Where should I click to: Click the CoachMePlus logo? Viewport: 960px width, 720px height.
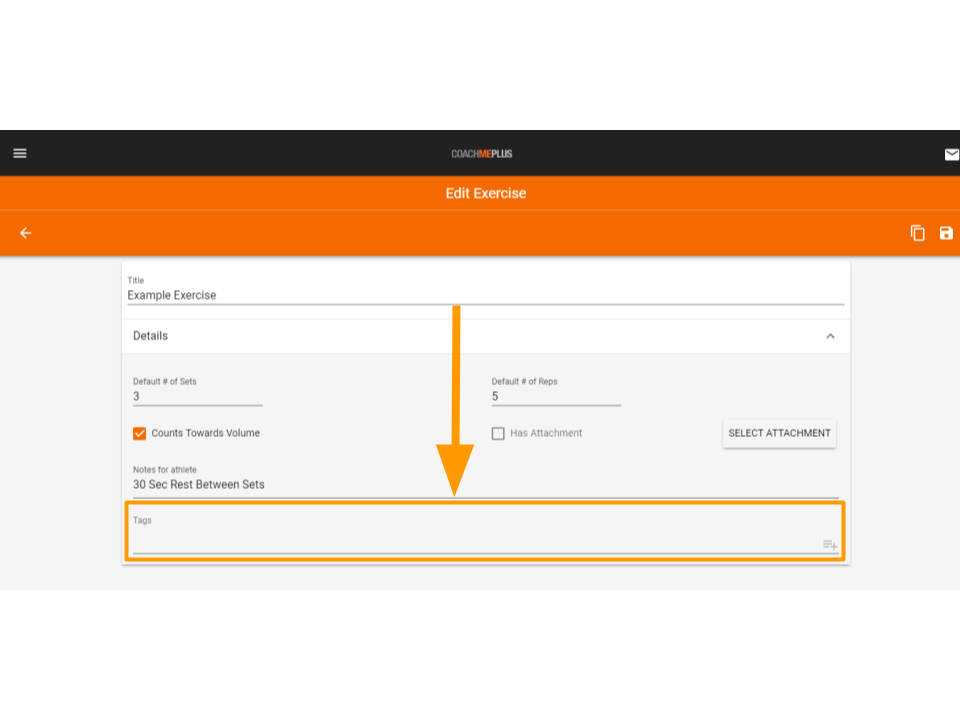tap(482, 154)
